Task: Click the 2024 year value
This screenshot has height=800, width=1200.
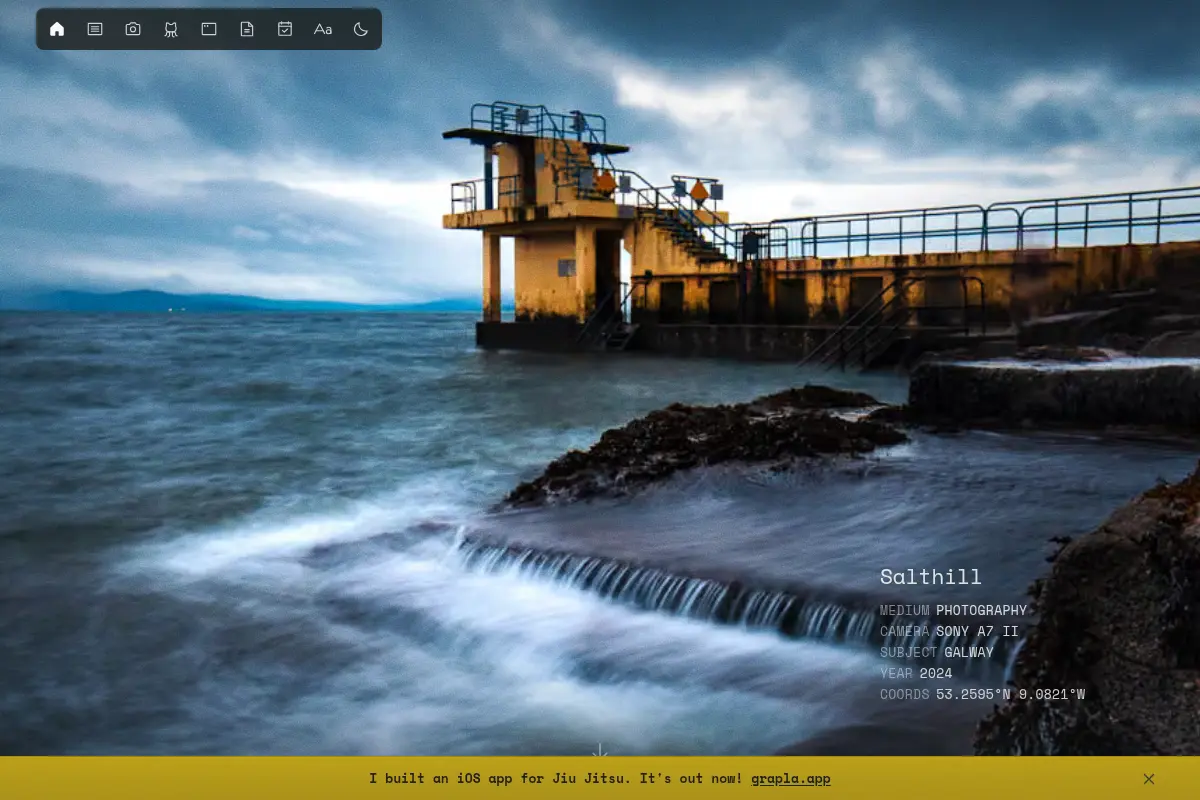Action: [x=936, y=673]
